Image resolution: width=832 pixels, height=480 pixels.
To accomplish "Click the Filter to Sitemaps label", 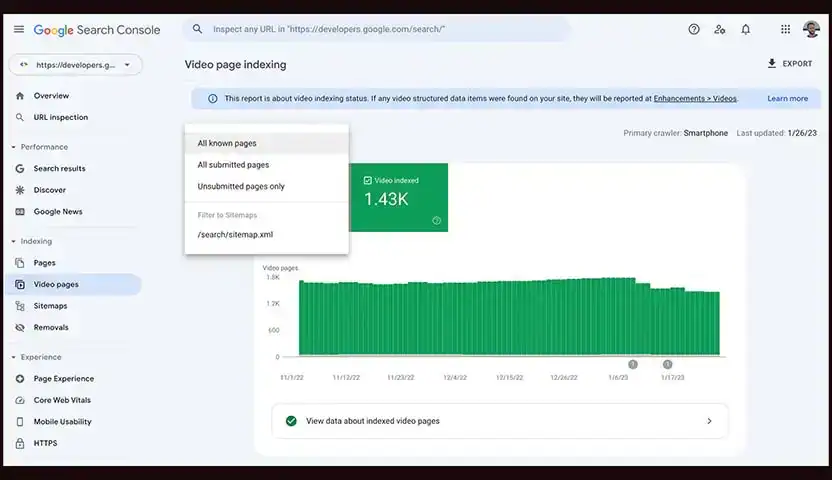I will coord(227,215).
